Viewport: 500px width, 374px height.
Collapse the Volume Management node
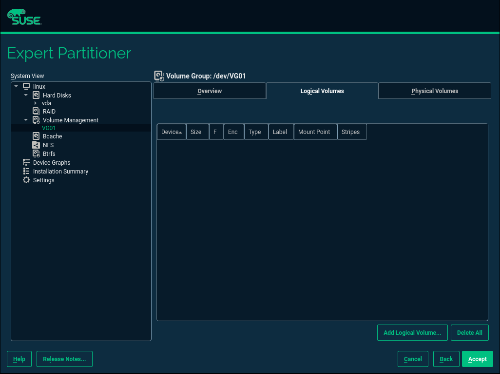click(x=26, y=120)
